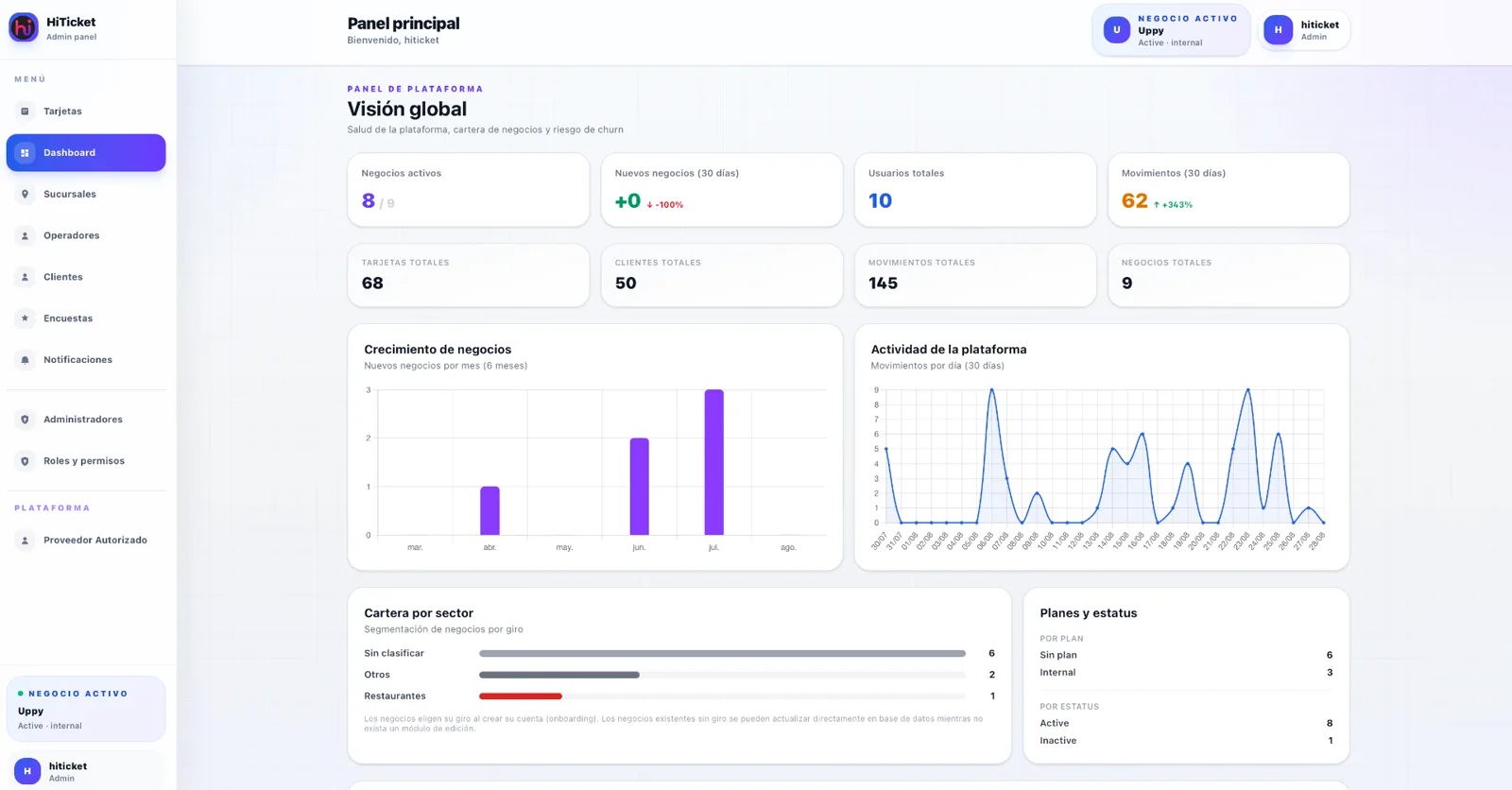Click the Encuestas star icon
Screen dimensions: 1512x790
click(x=25, y=318)
